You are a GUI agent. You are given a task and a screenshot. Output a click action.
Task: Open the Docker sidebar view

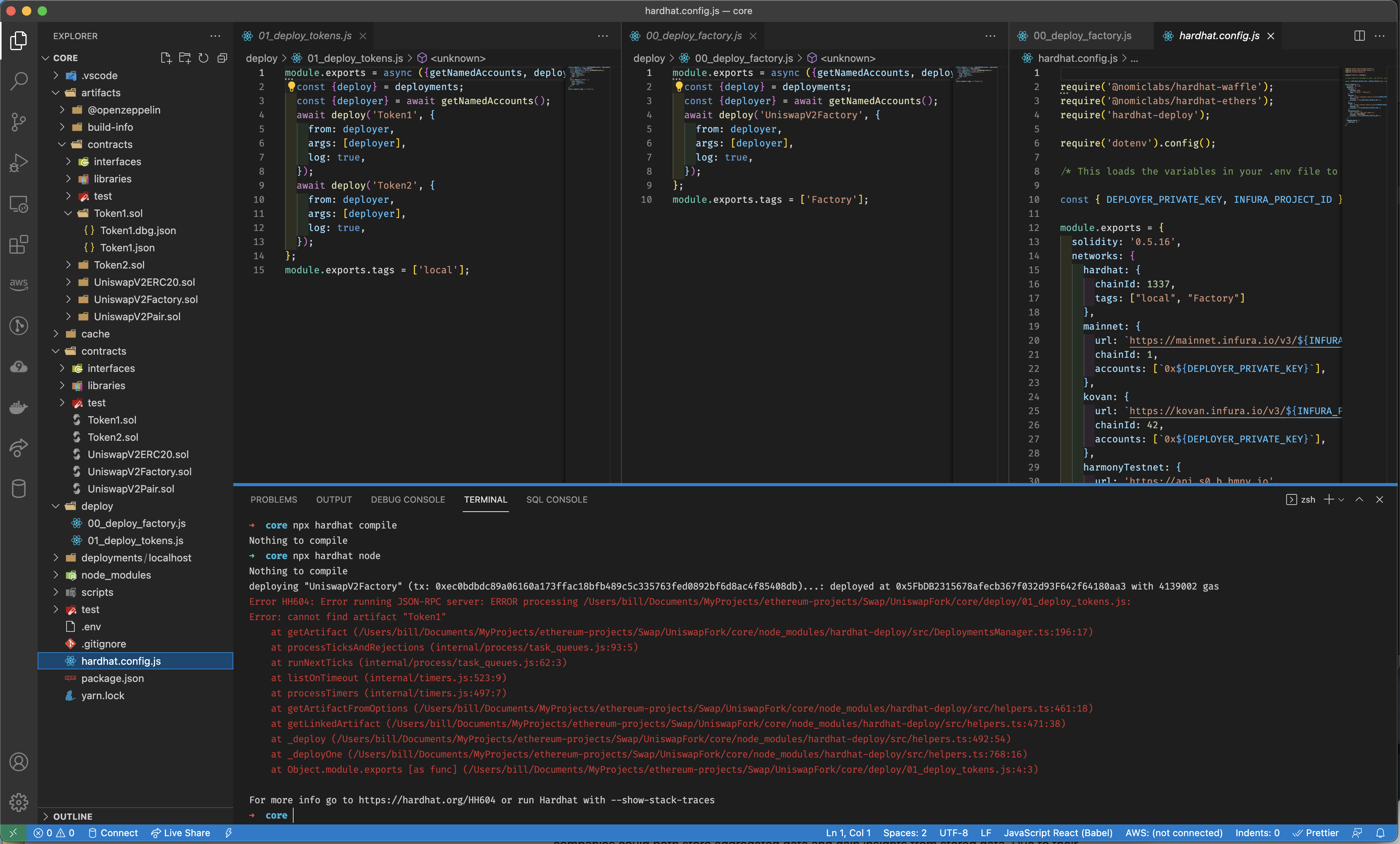[x=19, y=407]
